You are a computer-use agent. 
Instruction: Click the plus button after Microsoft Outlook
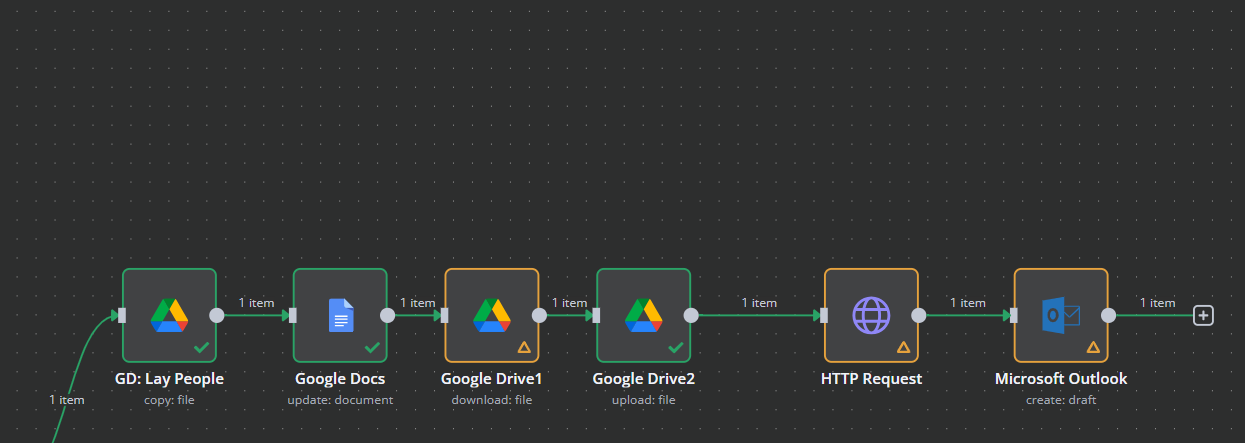tap(1204, 315)
